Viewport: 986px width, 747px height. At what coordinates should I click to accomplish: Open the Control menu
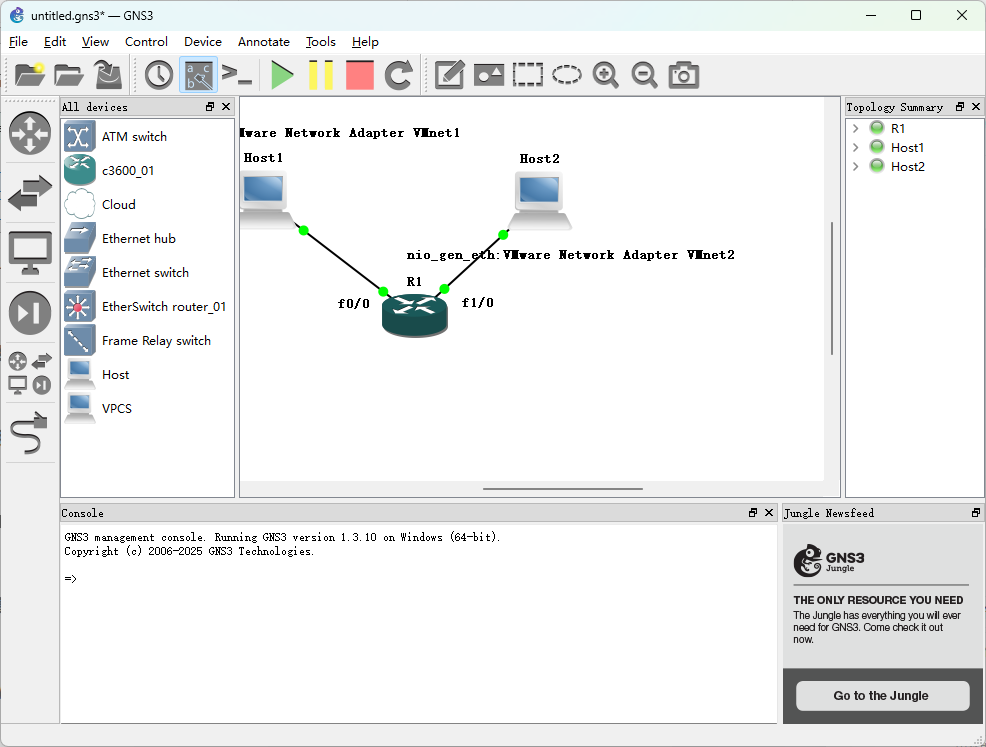(x=146, y=42)
